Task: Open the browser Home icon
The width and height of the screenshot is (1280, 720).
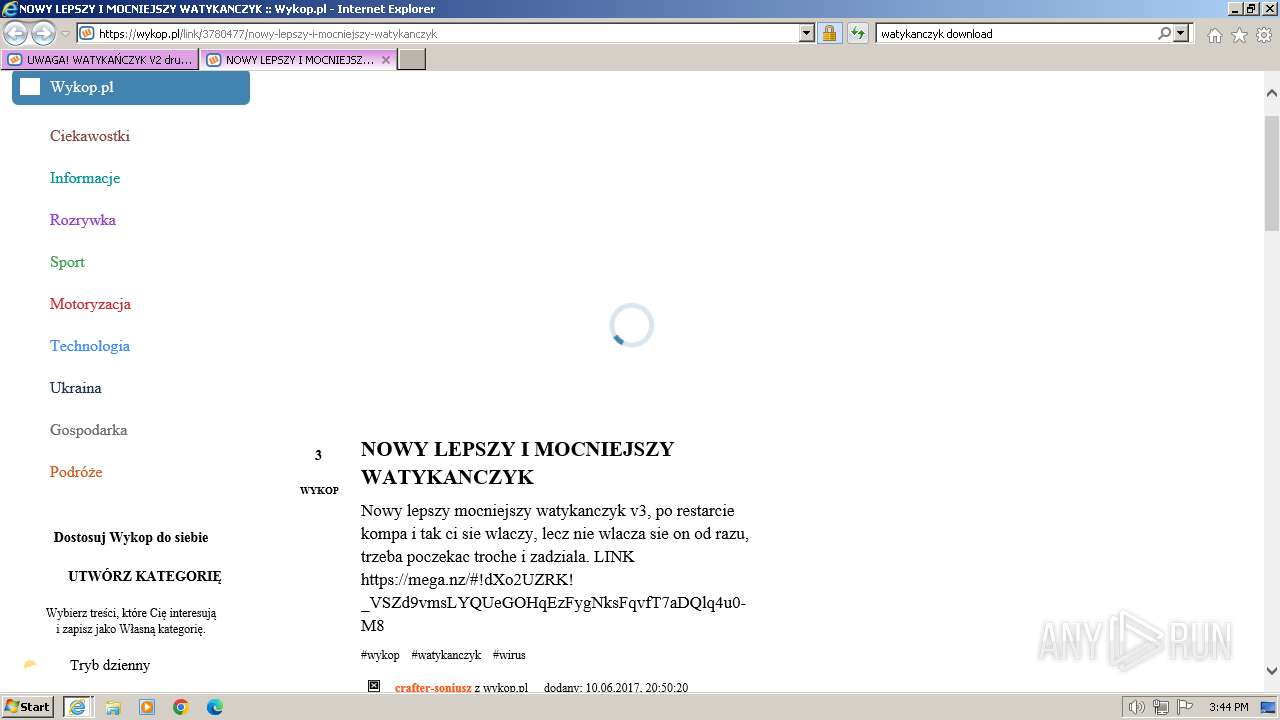Action: click(1214, 35)
